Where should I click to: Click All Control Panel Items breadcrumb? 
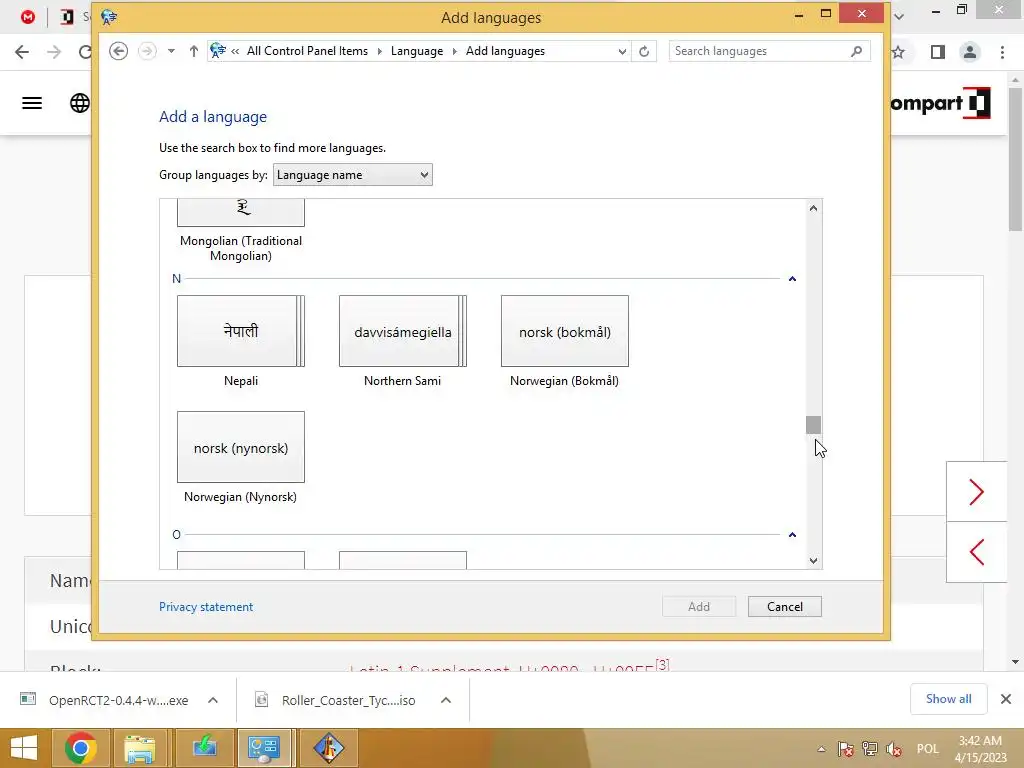[x=307, y=51]
